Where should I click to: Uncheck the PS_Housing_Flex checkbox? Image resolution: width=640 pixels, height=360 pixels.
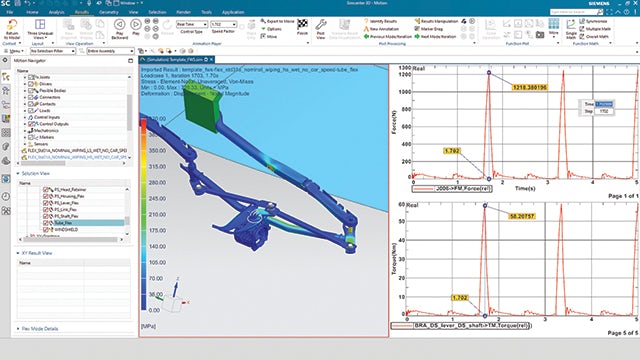pos(46,196)
